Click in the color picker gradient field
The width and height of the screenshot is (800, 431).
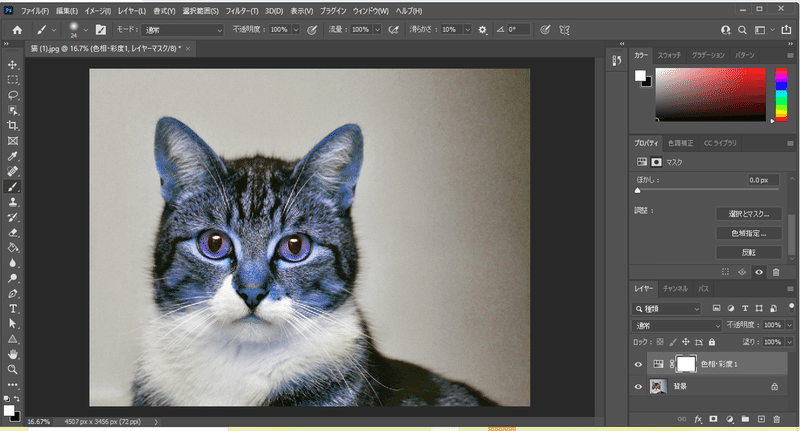(x=712, y=95)
